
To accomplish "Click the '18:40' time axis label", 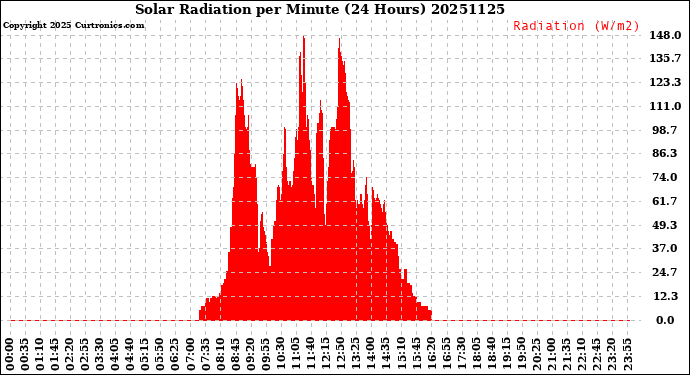I will tap(492, 355).
